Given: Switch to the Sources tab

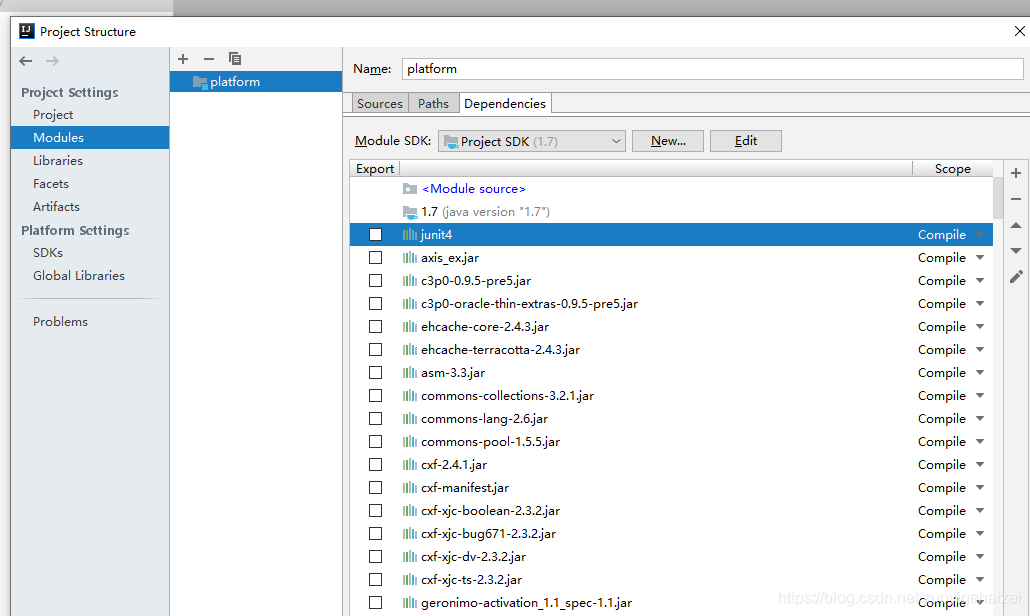Looking at the screenshot, I should [380, 104].
